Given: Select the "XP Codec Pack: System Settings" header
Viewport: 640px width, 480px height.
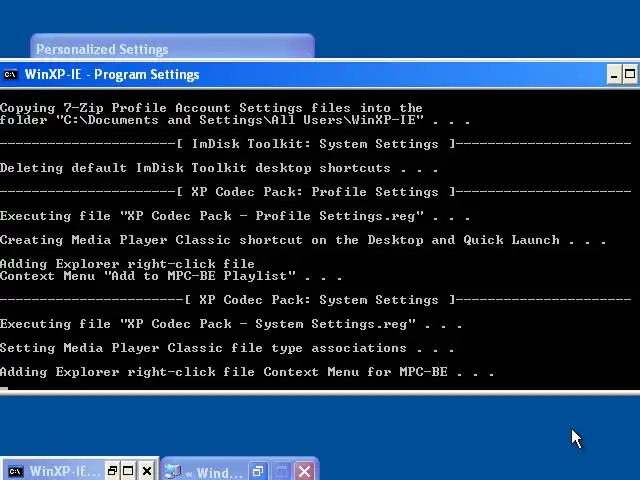Looking at the screenshot, I should [x=316, y=300].
